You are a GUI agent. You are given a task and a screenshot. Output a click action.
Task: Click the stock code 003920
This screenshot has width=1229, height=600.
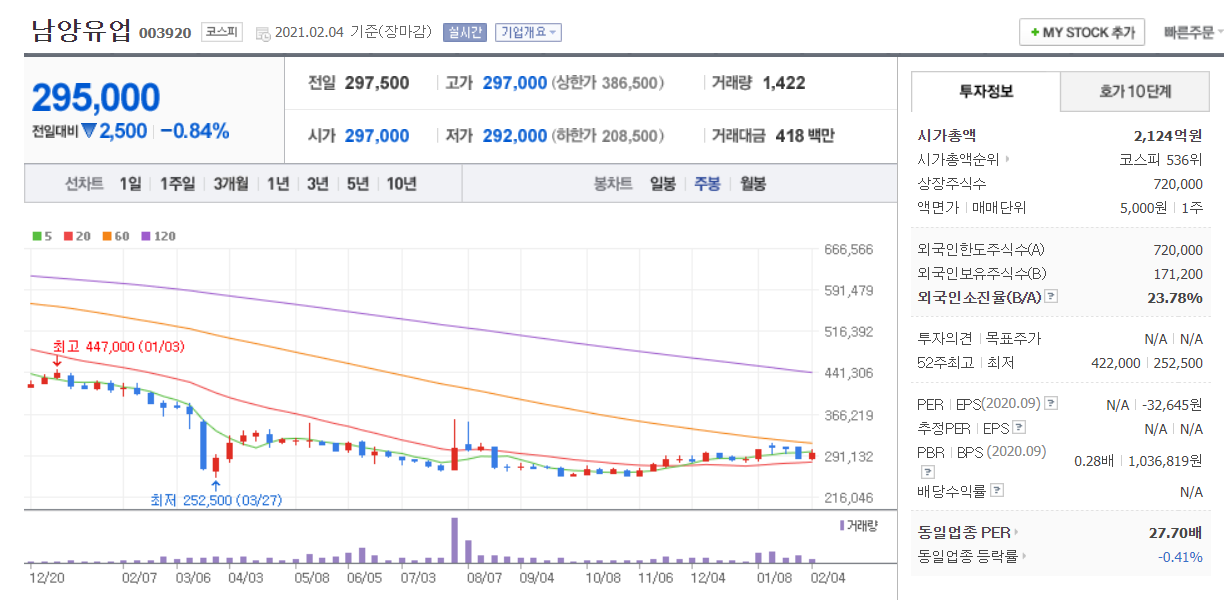[165, 33]
